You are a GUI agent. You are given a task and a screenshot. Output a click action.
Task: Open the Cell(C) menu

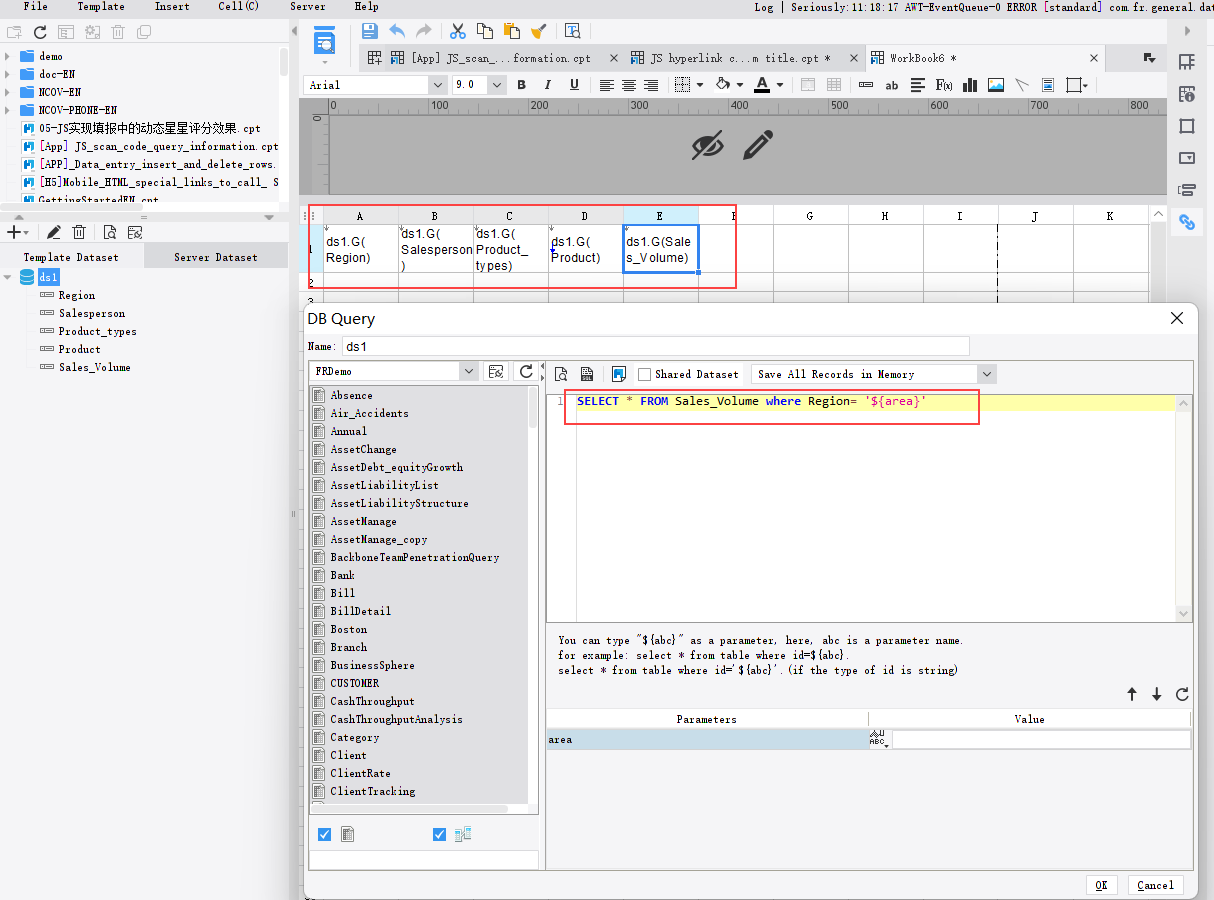(x=238, y=6)
